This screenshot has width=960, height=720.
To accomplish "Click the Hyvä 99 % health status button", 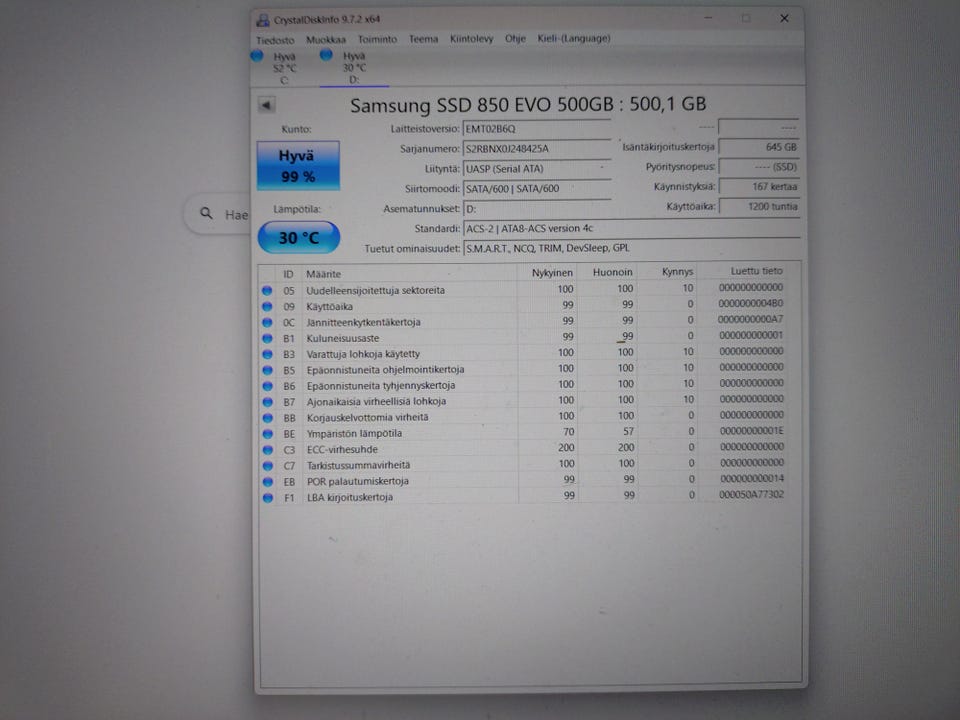I will point(298,166).
